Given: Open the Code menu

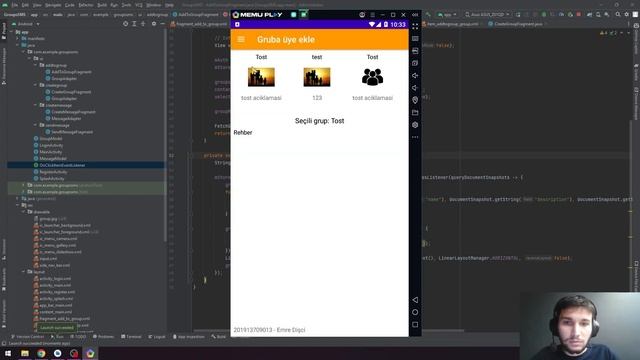Looking at the screenshot, I should [70, 5].
